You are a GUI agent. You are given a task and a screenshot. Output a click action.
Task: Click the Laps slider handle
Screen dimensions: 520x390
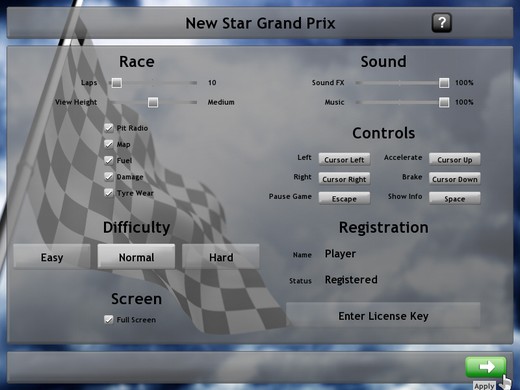pos(116,83)
